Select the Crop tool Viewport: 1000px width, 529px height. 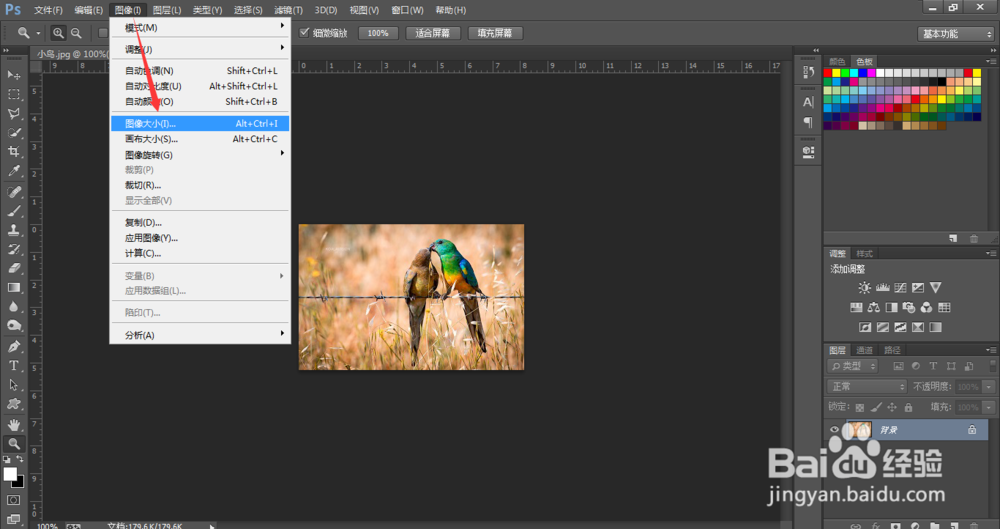point(13,152)
